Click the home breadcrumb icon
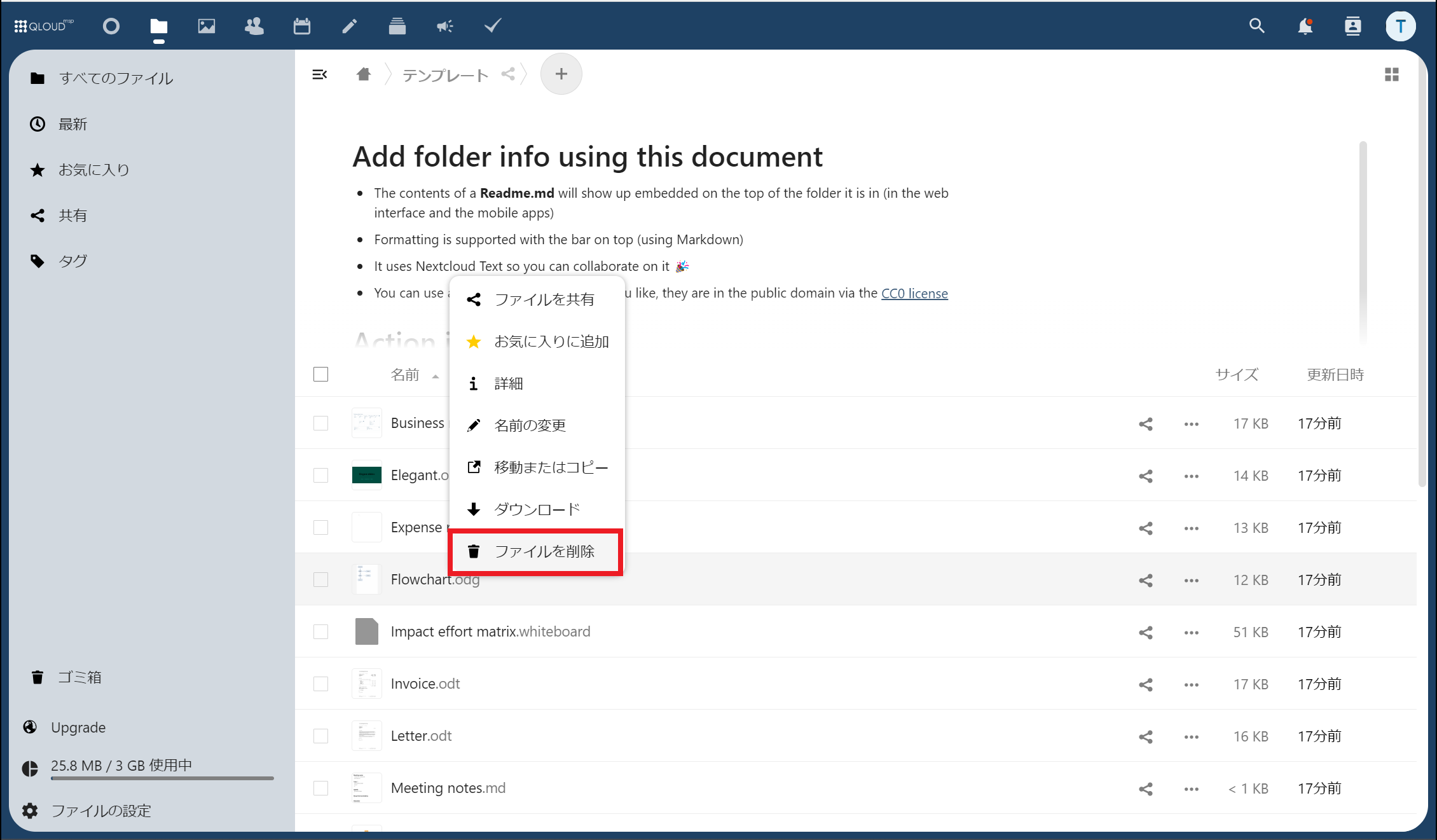 (x=364, y=74)
